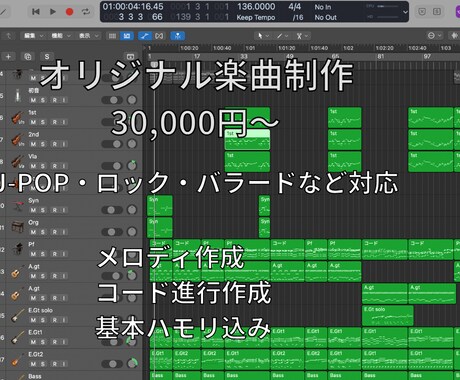Click the grand piano icon on Pf track
The image size is (460, 380).
point(18,250)
